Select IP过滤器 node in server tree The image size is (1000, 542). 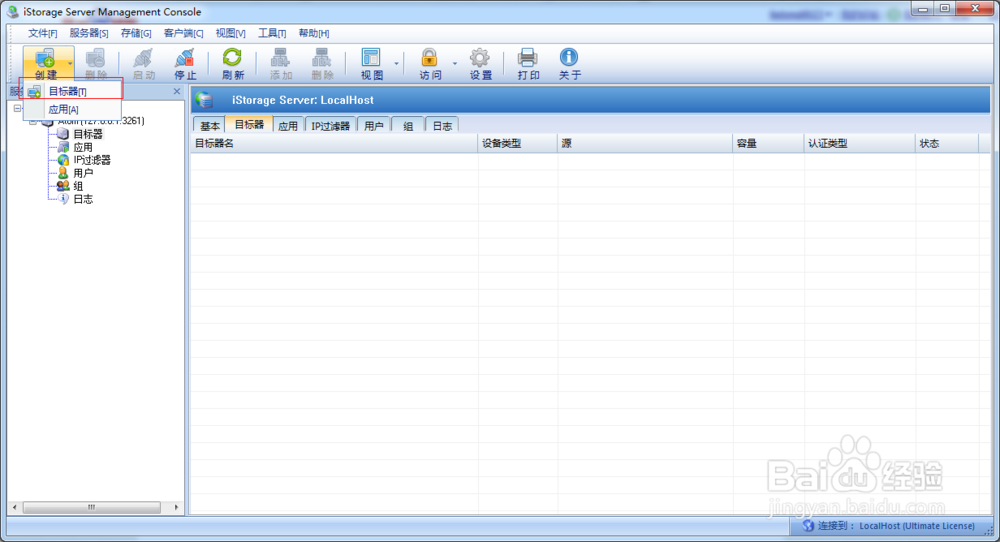point(92,160)
